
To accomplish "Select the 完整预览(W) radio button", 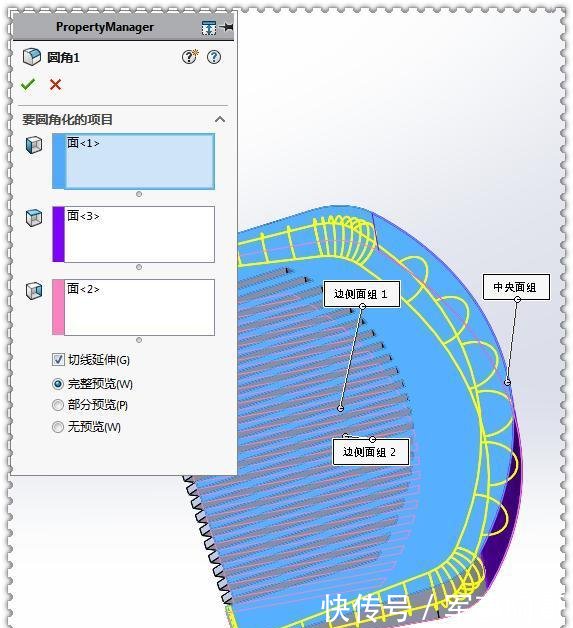I will coord(58,384).
